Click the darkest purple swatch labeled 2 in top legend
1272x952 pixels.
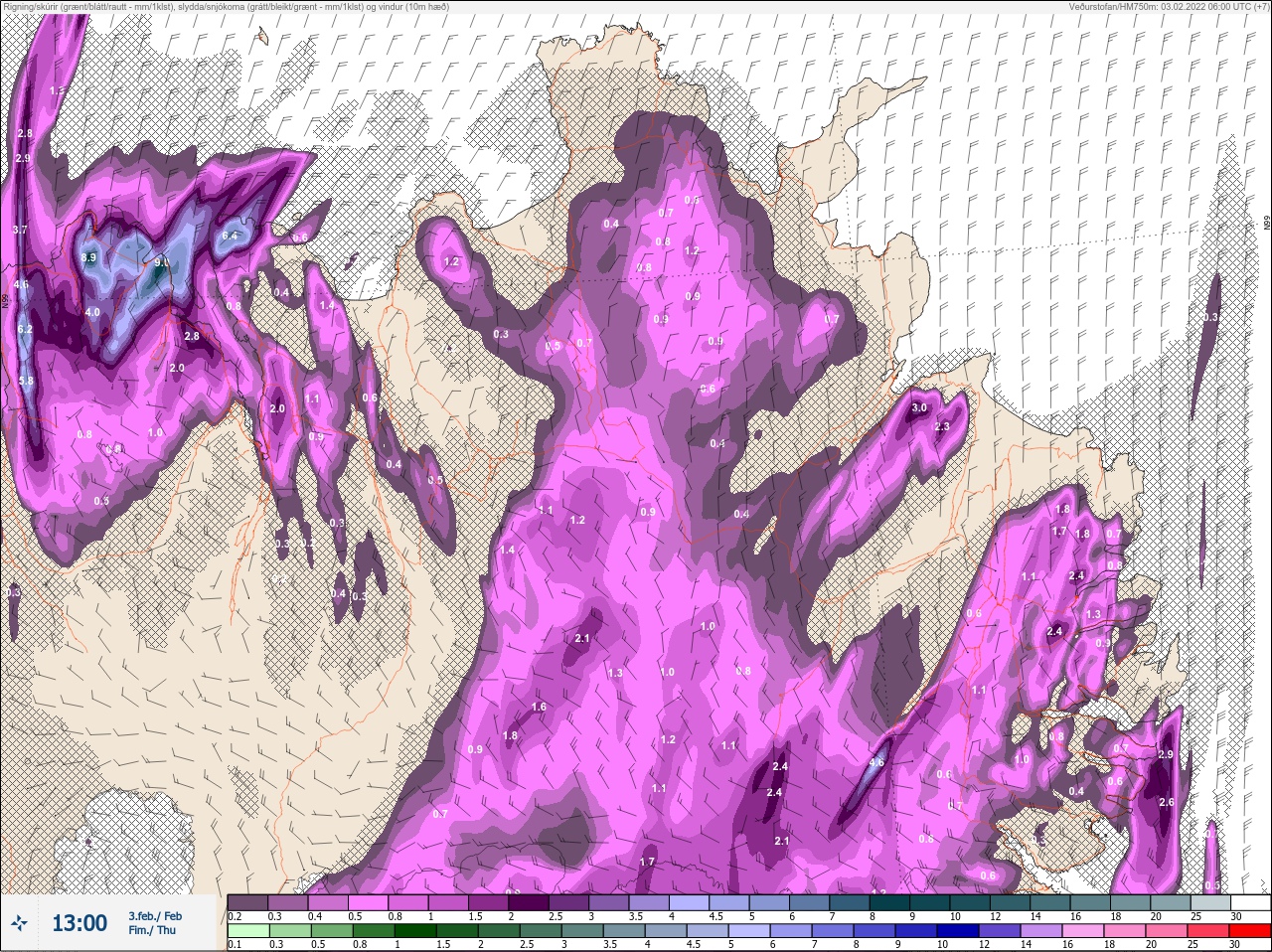[529, 902]
